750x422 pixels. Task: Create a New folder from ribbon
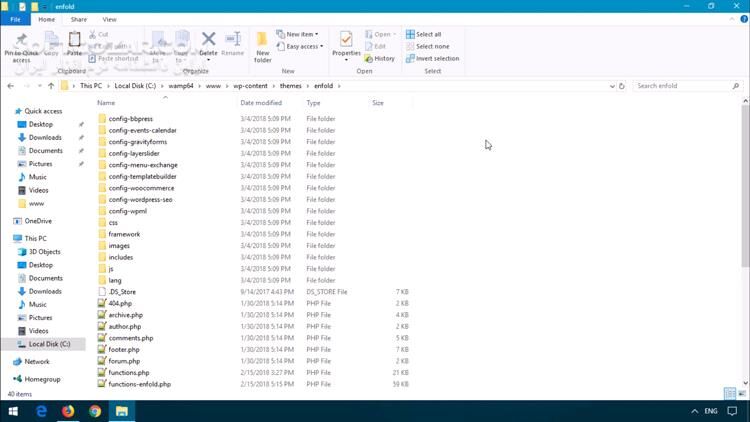(x=262, y=45)
